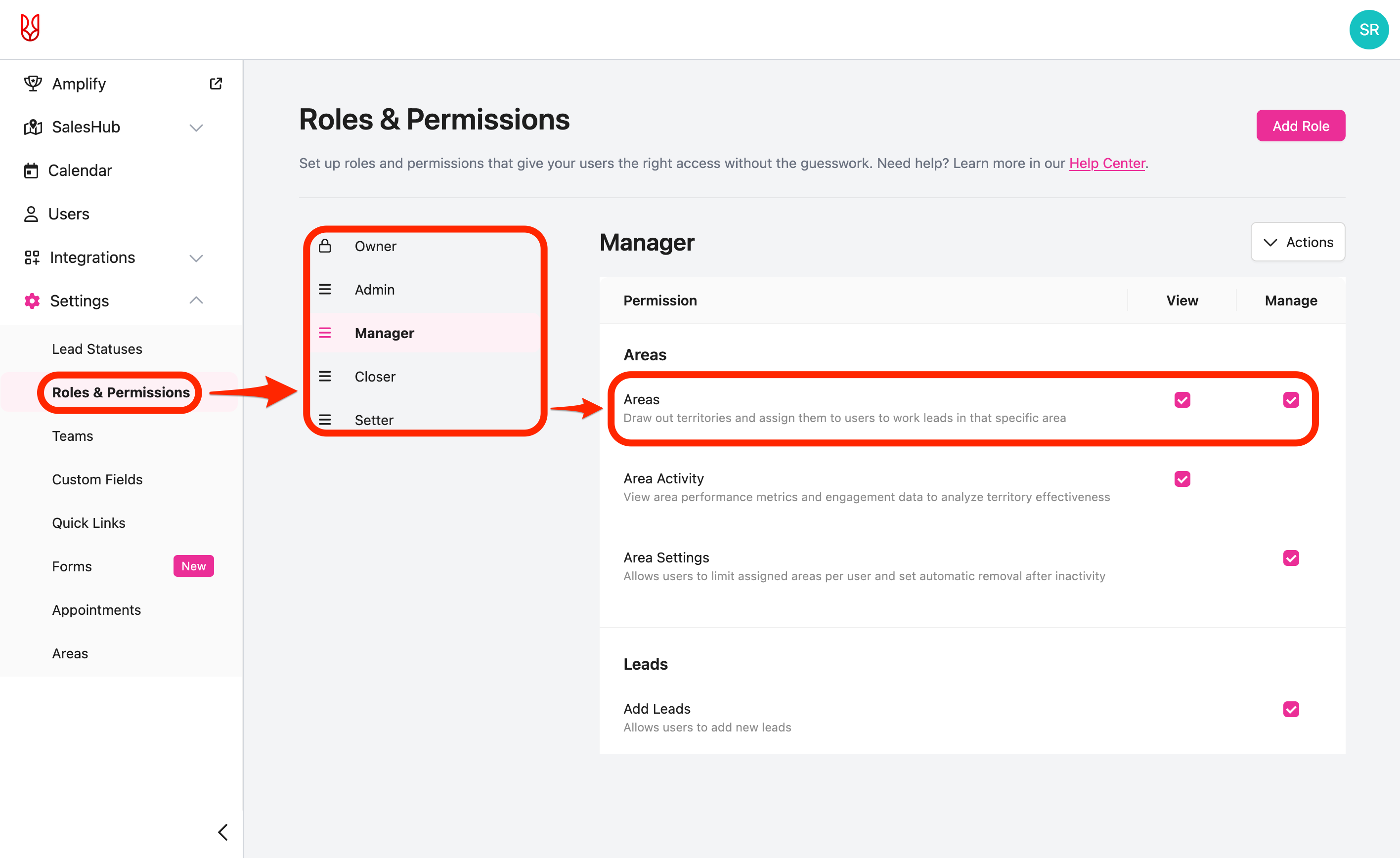Open the Actions dropdown for Manager
Viewport: 1400px width, 858px height.
[1298, 242]
